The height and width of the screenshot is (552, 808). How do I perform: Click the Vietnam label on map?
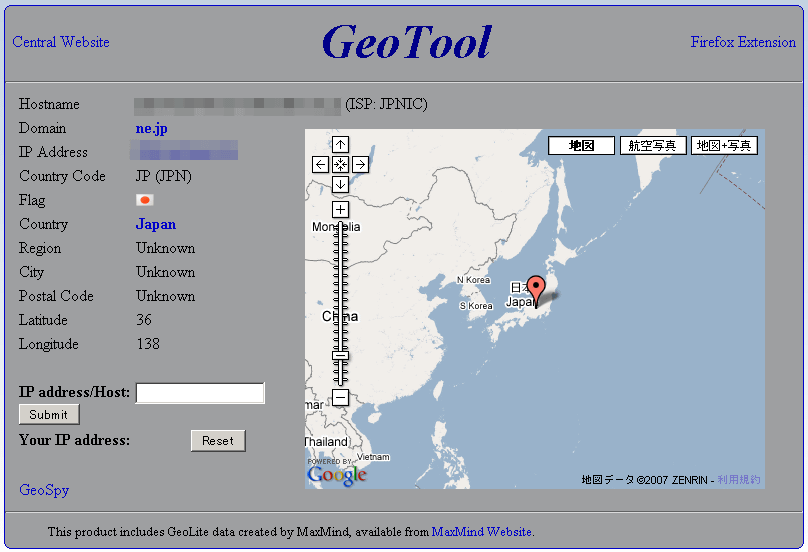pos(374,457)
